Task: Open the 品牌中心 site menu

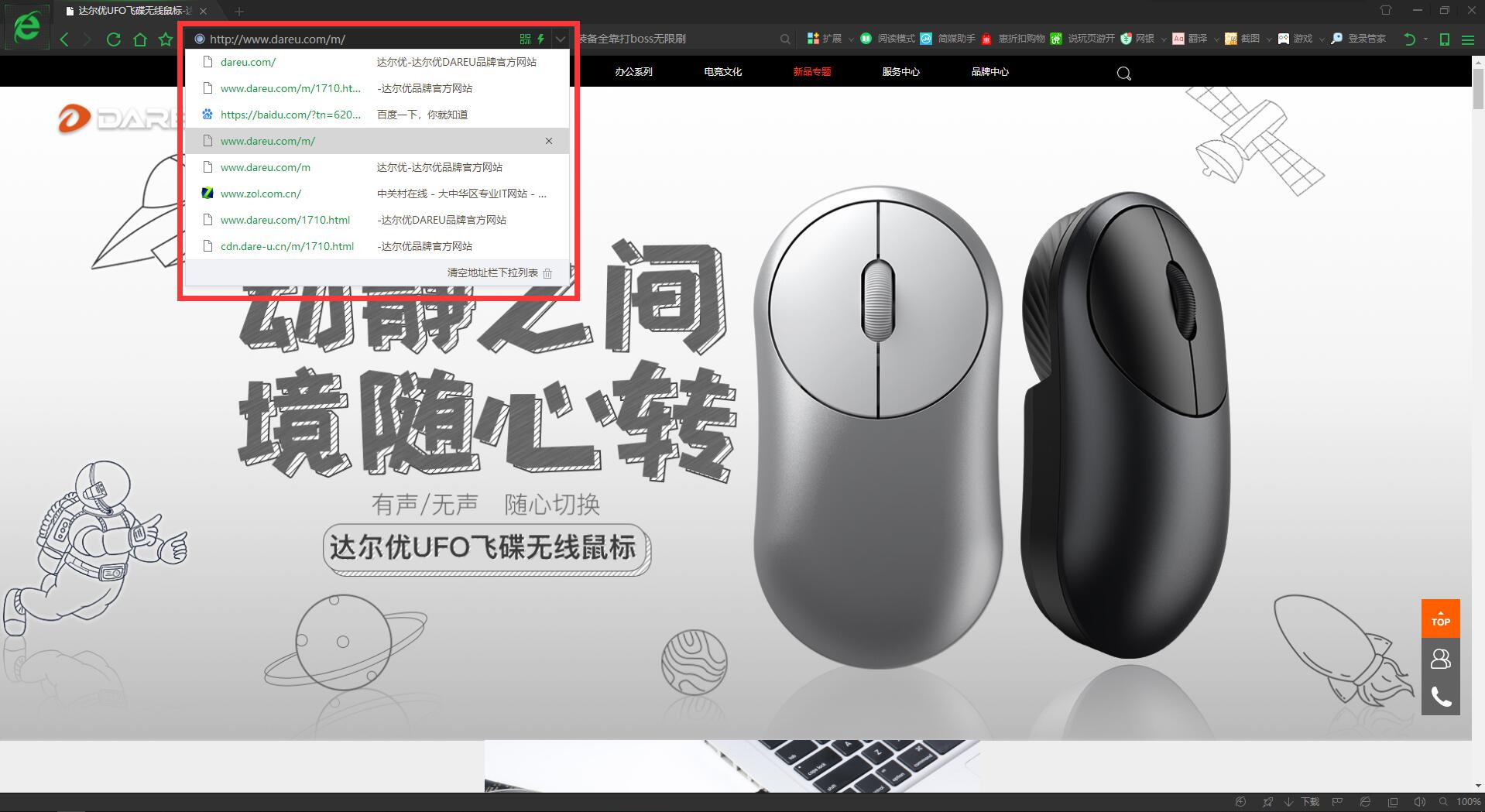Action: (989, 71)
